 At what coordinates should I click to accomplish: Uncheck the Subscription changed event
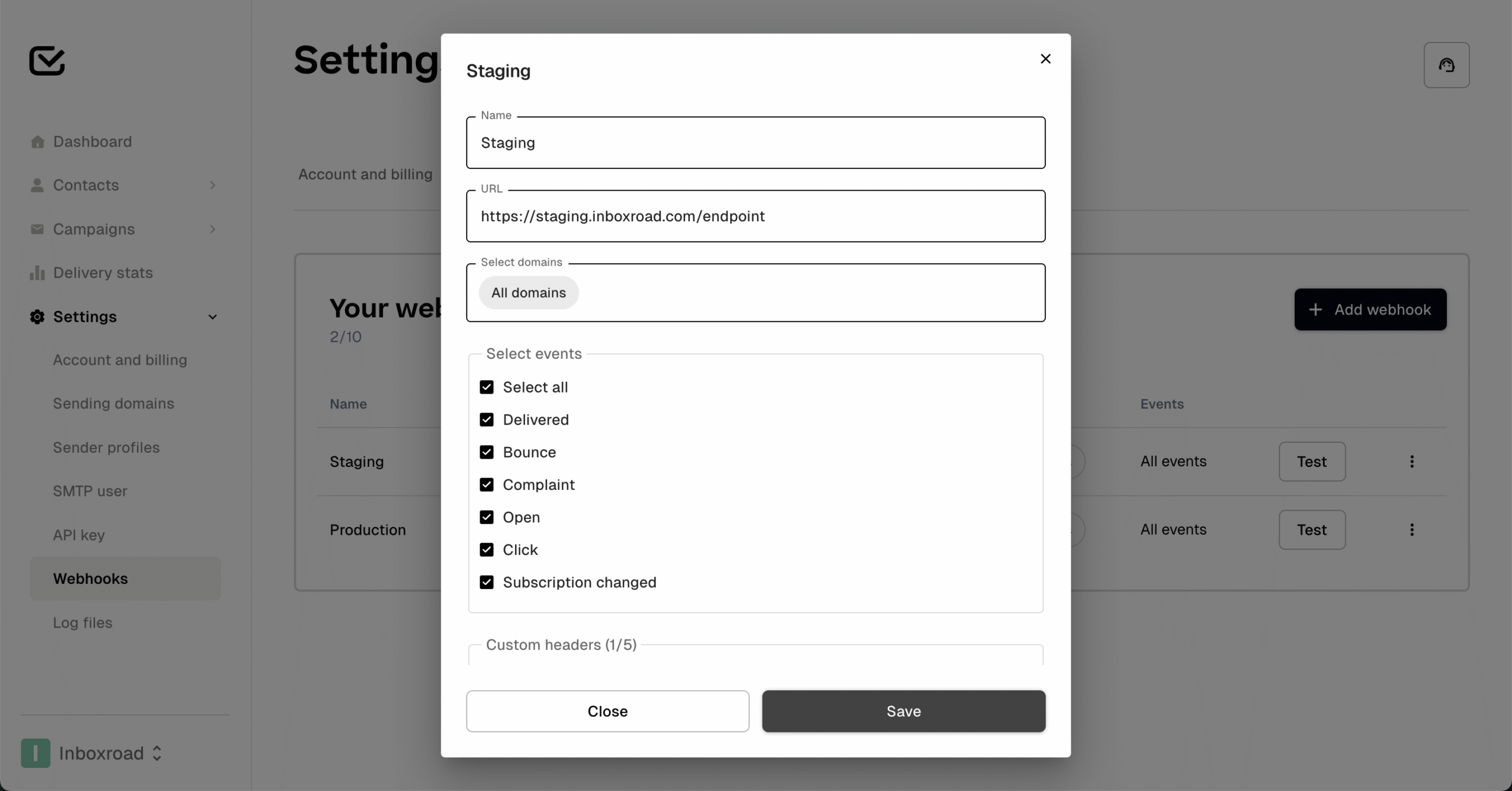tap(487, 582)
